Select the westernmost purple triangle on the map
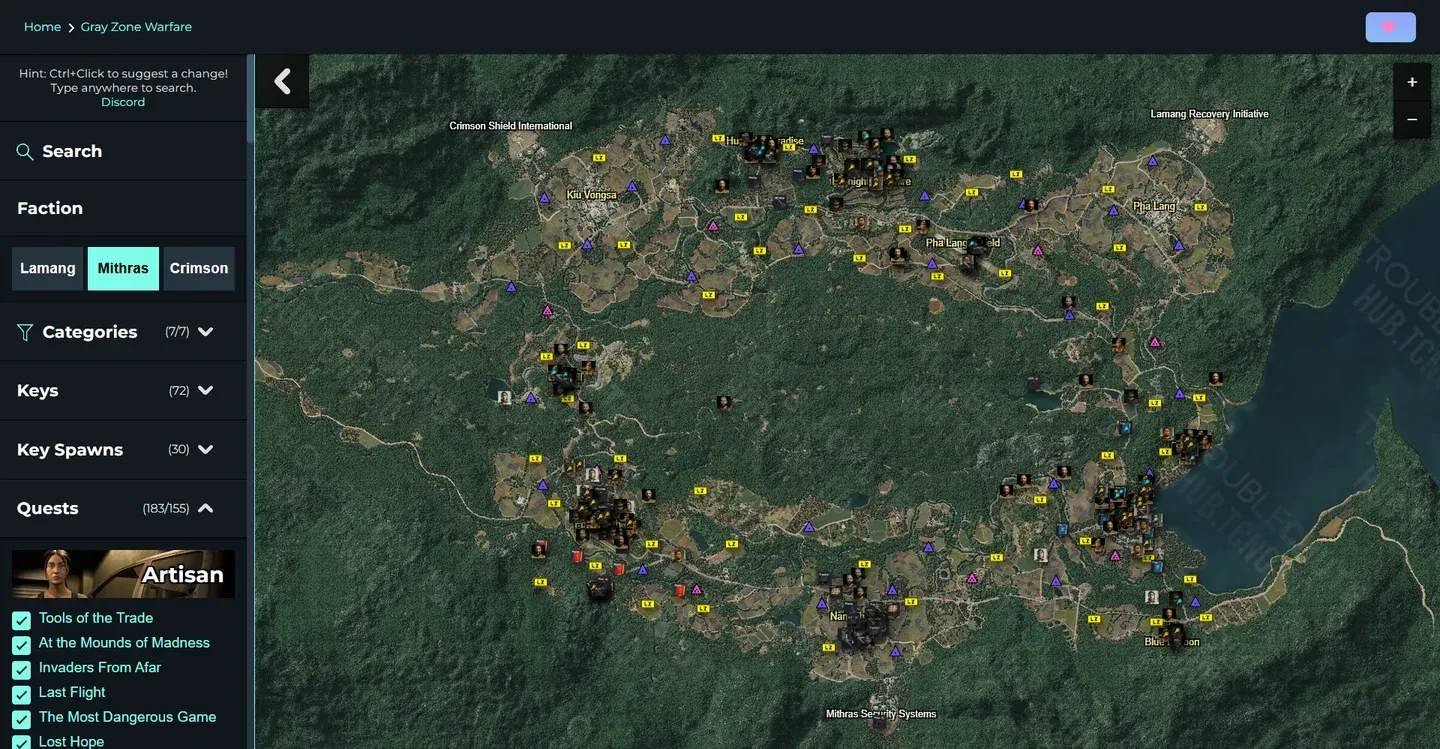Screen dimensions: 1440x749 (x=511, y=287)
